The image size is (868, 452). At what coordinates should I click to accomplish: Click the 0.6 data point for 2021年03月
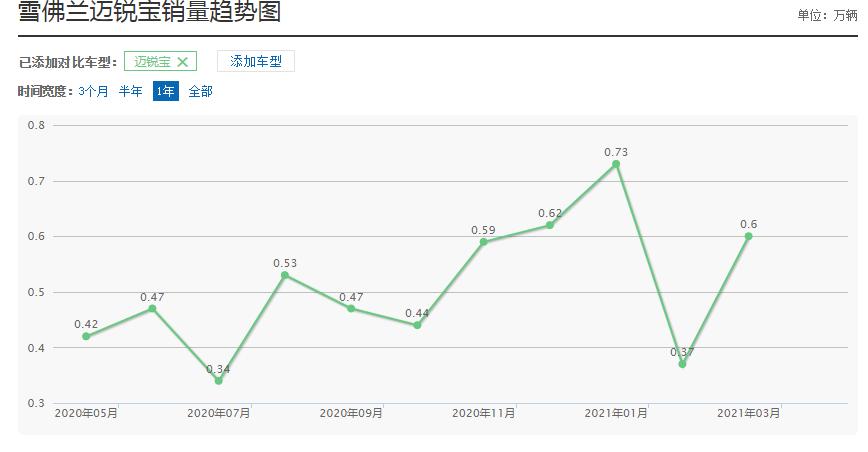click(748, 236)
